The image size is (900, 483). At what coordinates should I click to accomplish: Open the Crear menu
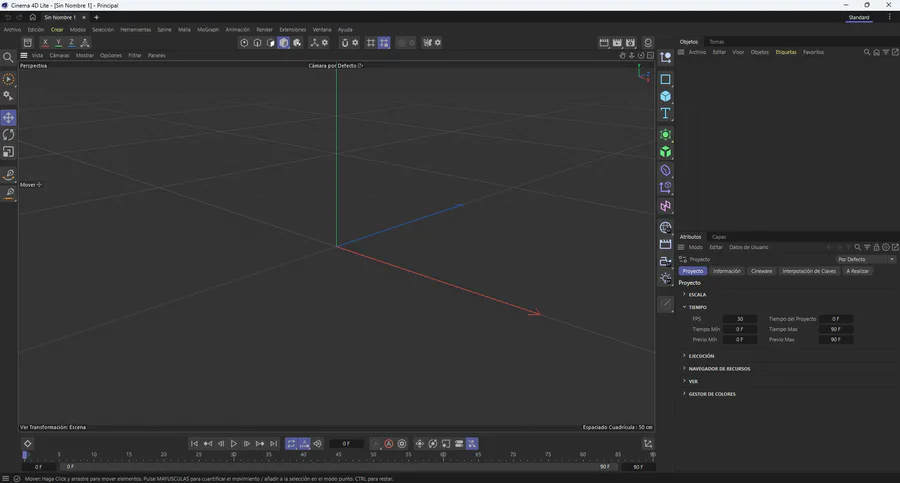click(x=57, y=30)
